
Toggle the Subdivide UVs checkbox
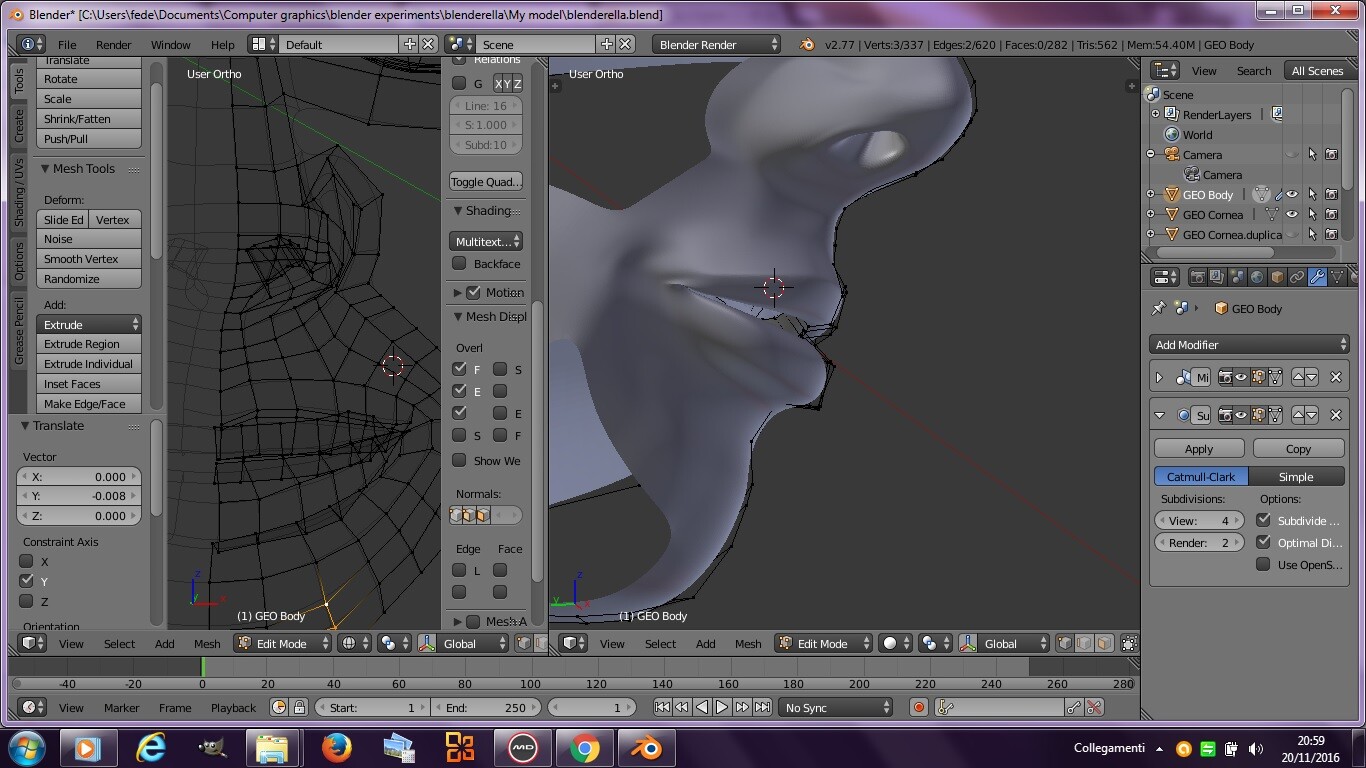(x=1264, y=520)
